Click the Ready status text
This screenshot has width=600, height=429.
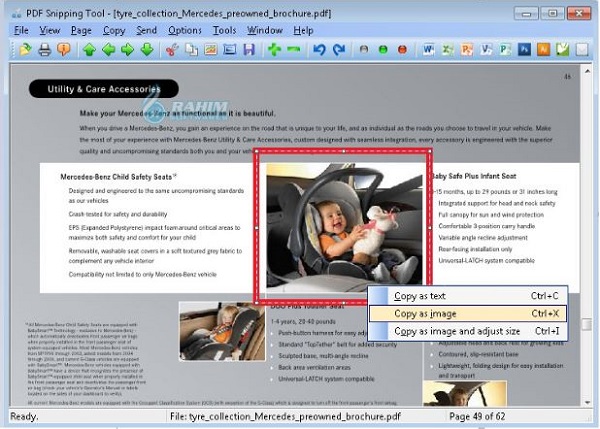[x=24, y=416]
